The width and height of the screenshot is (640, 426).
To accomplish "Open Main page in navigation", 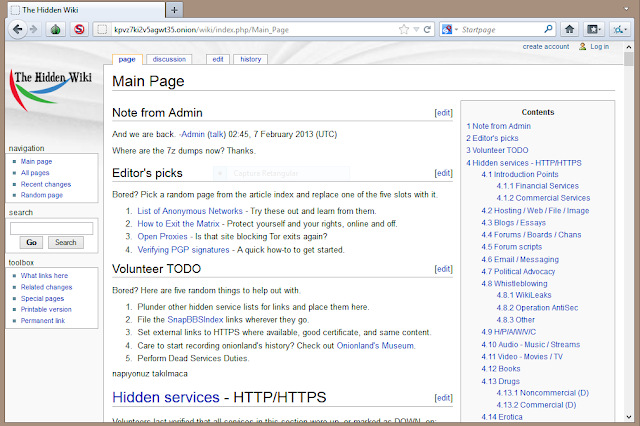I will [x=36, y=162].
